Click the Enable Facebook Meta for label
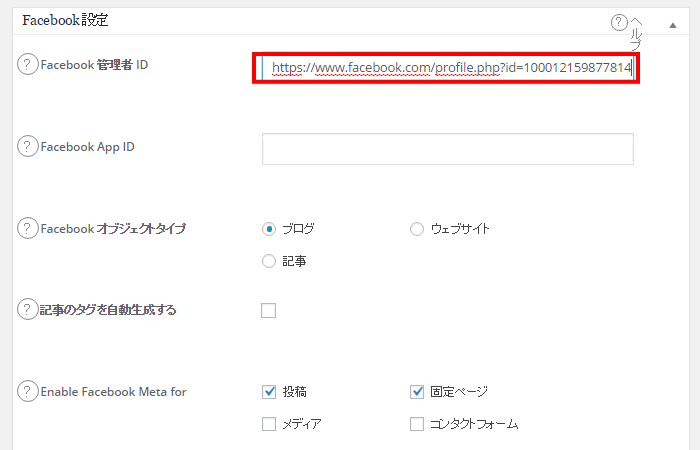The height and width of the screenshot is (450, 700). pyautogui.click(x=113, y=392)
